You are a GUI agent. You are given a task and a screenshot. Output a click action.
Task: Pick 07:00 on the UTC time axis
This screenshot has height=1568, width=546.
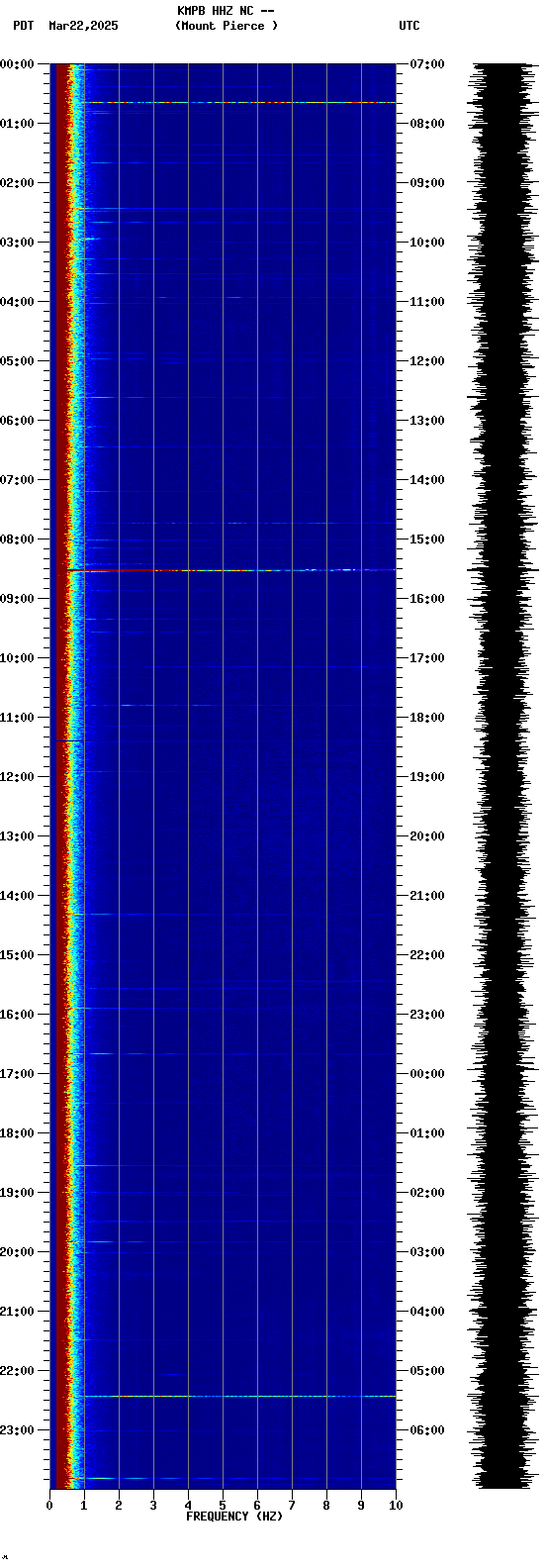pyautogui.click(x=427, y=64)
